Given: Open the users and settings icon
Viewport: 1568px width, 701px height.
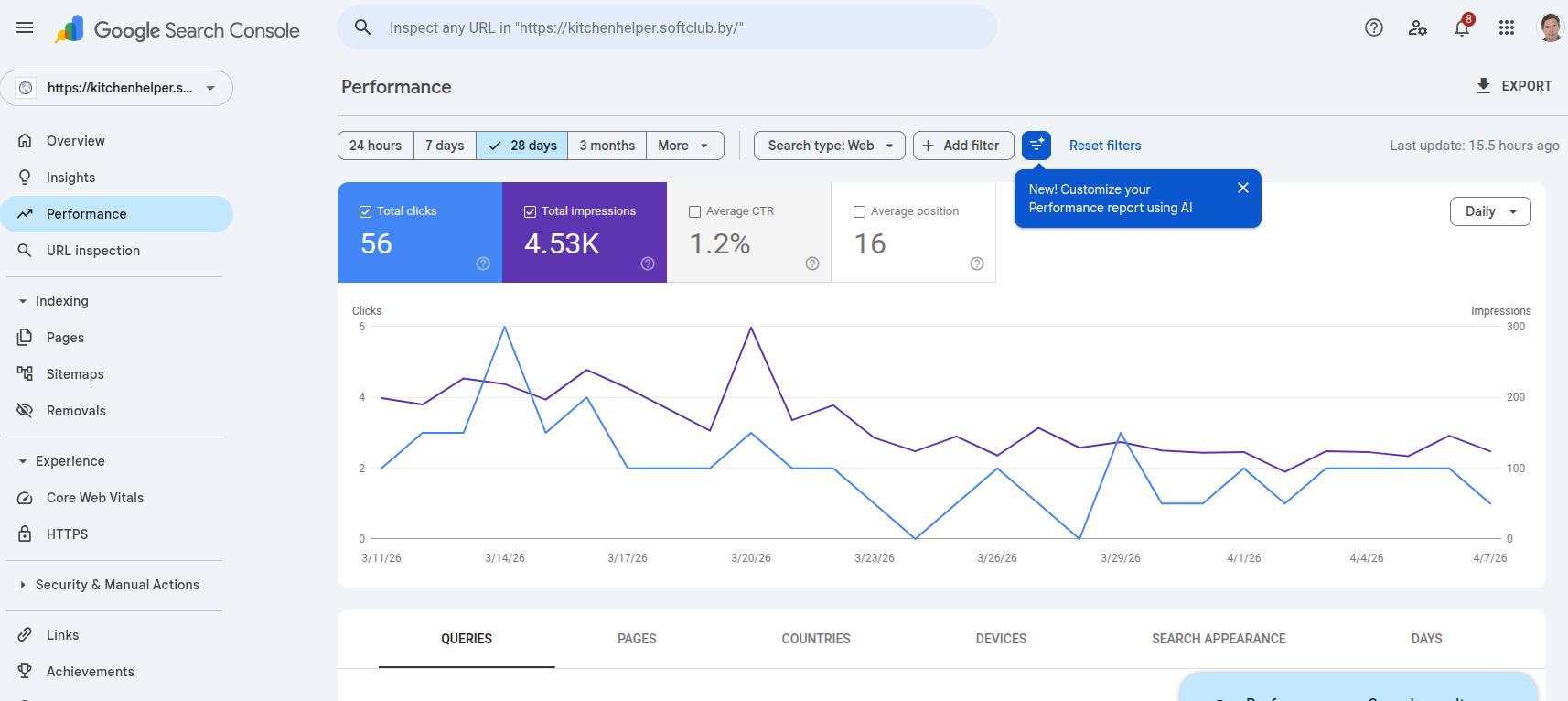Looking at the screenshot, I should pyautogui.click(x=1417, y=27).
